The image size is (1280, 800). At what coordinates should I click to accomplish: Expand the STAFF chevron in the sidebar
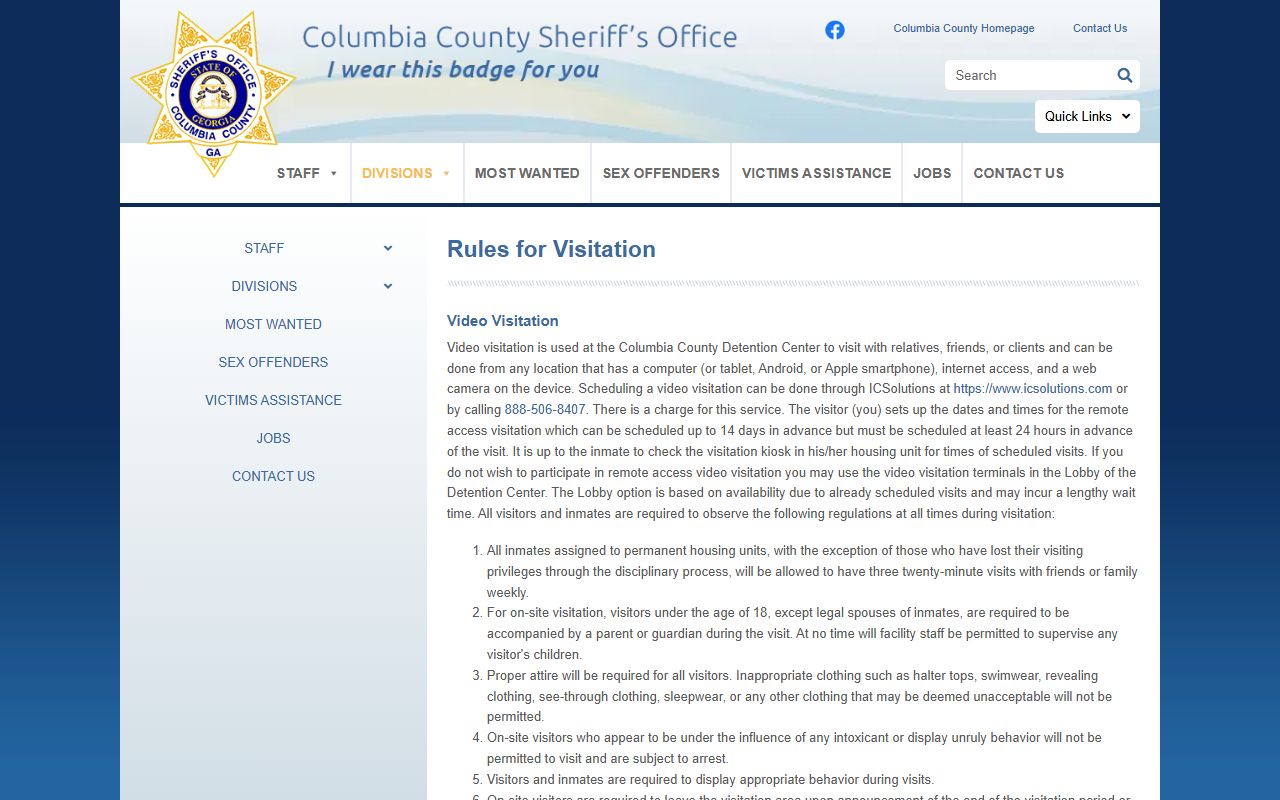point(388,248)
